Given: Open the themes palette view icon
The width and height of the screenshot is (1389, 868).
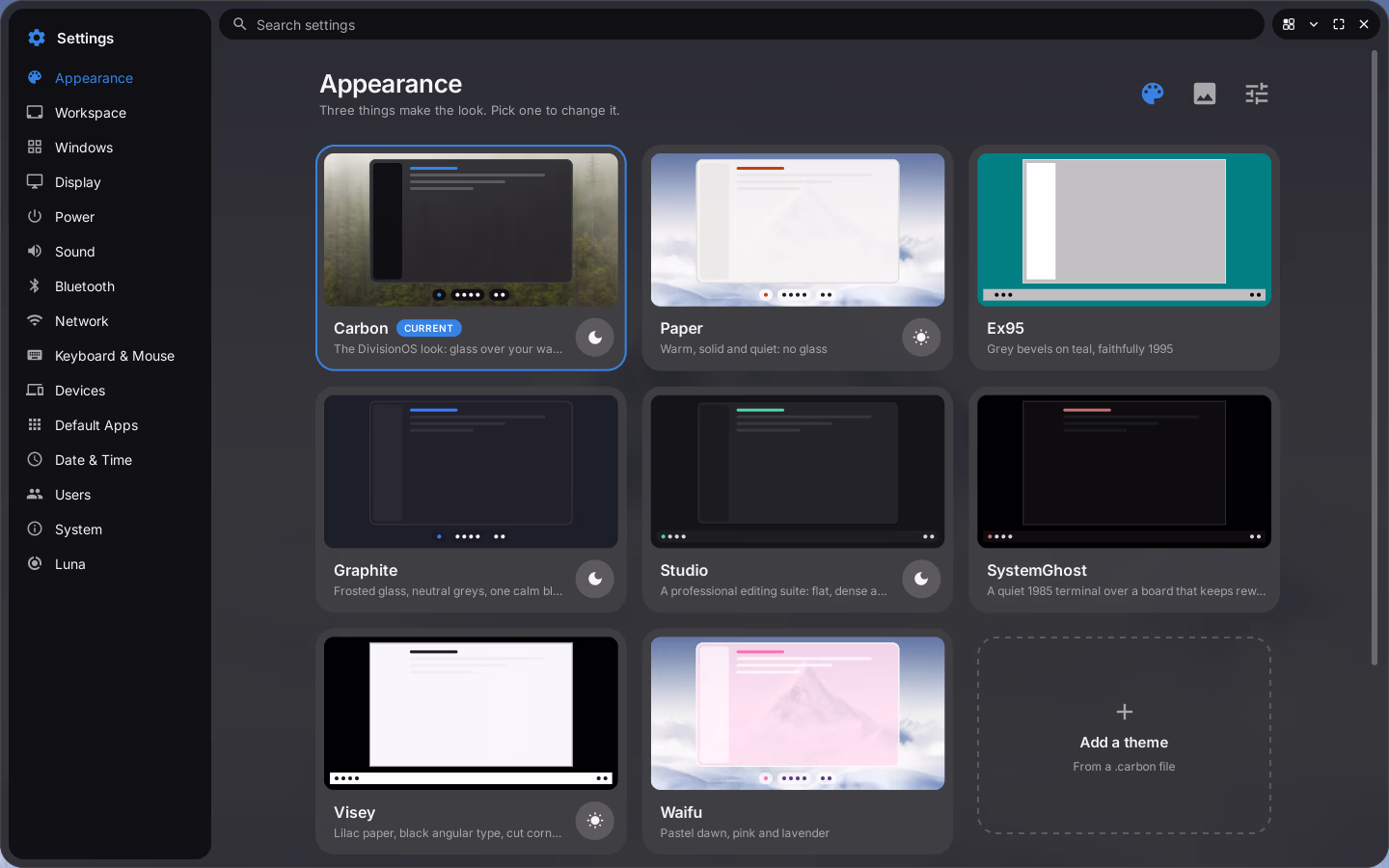Looking at the screenshot, I should 1153,94.
